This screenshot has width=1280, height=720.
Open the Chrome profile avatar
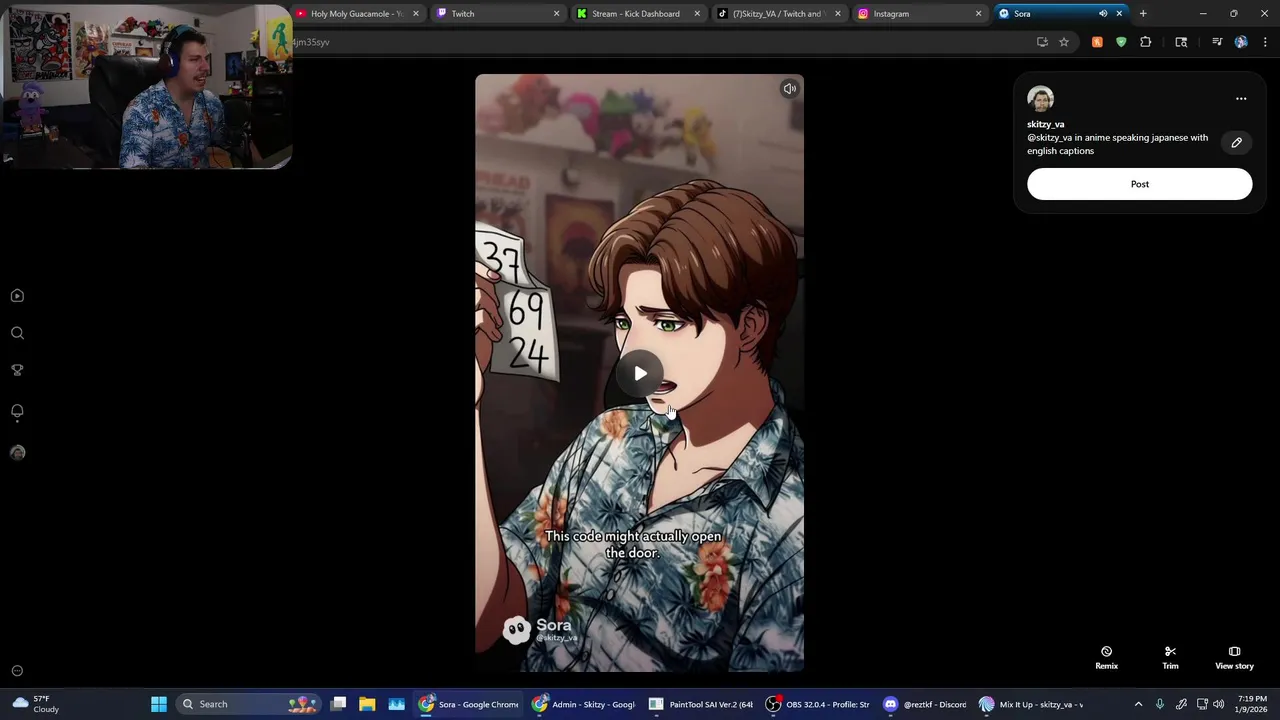1241,42
